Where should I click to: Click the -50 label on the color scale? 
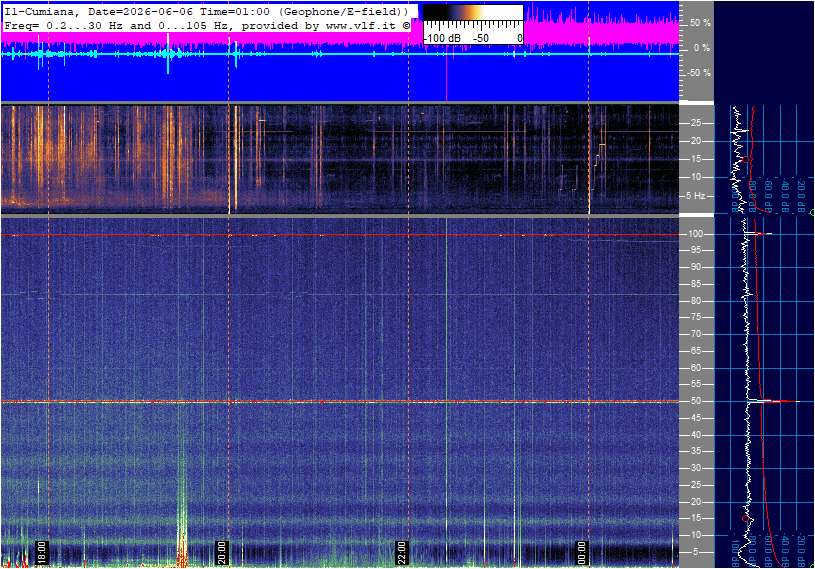tap(481, 38)
